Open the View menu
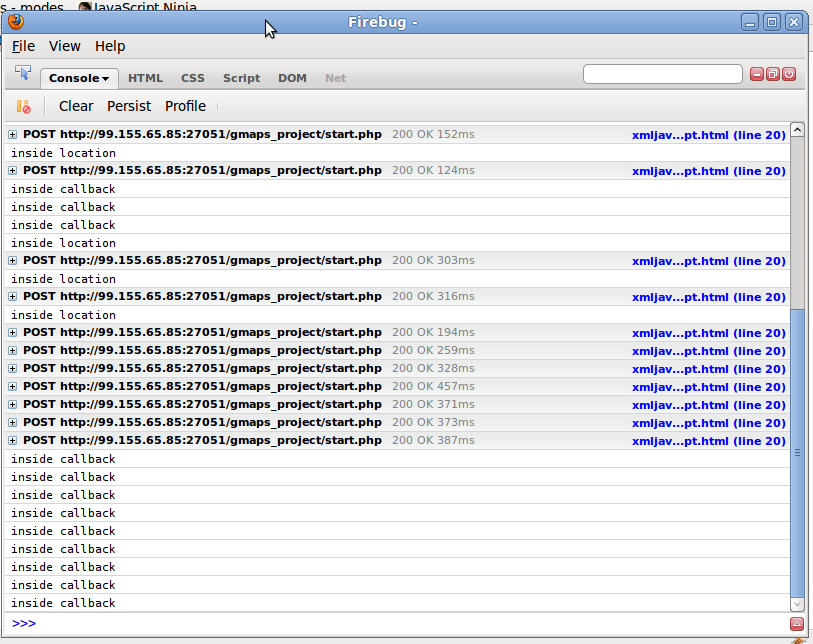813x644 pixels. 65,46
